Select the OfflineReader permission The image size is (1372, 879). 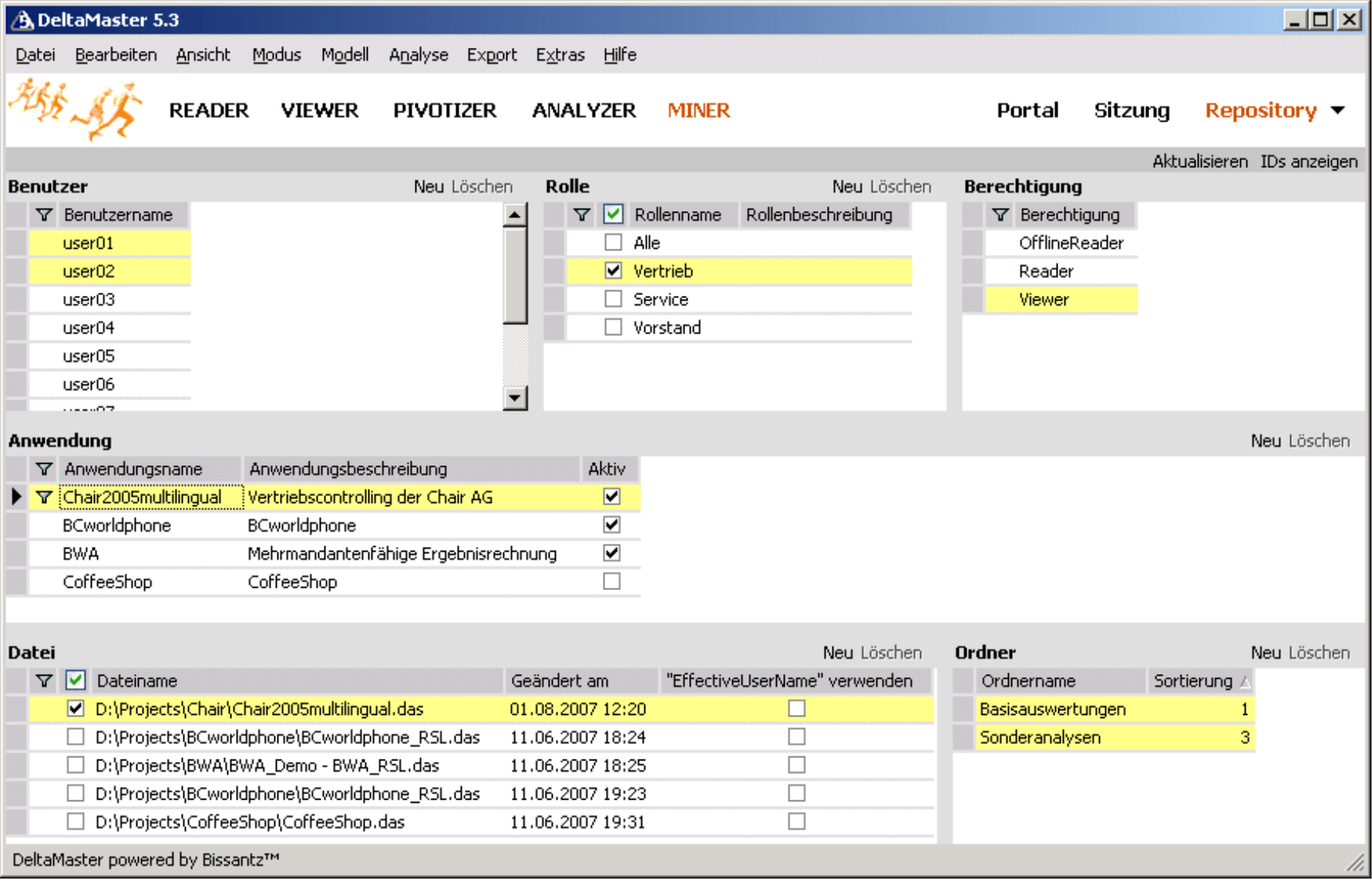[1061, 243]
